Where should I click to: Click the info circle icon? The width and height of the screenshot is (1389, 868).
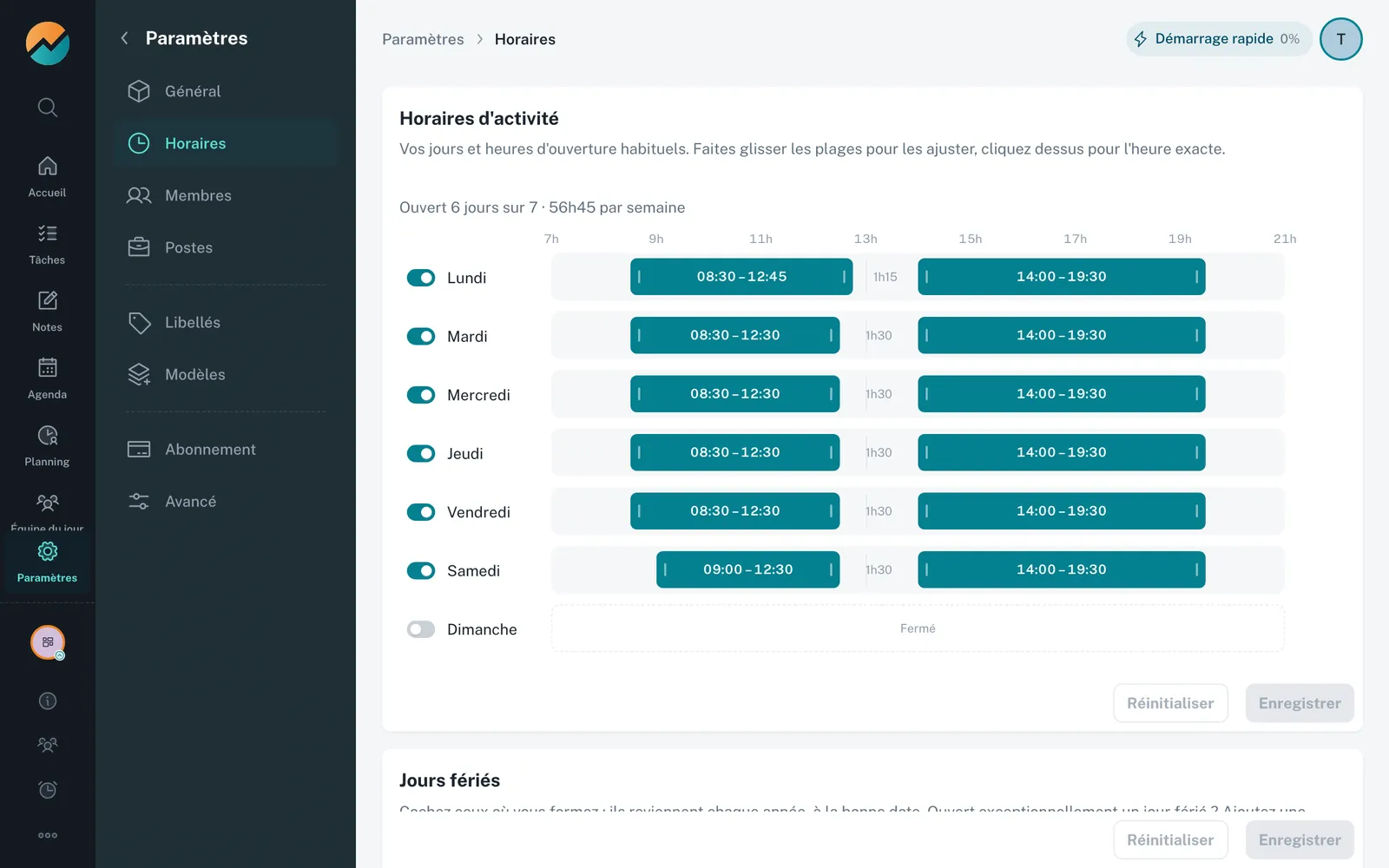tap(48, 700)
